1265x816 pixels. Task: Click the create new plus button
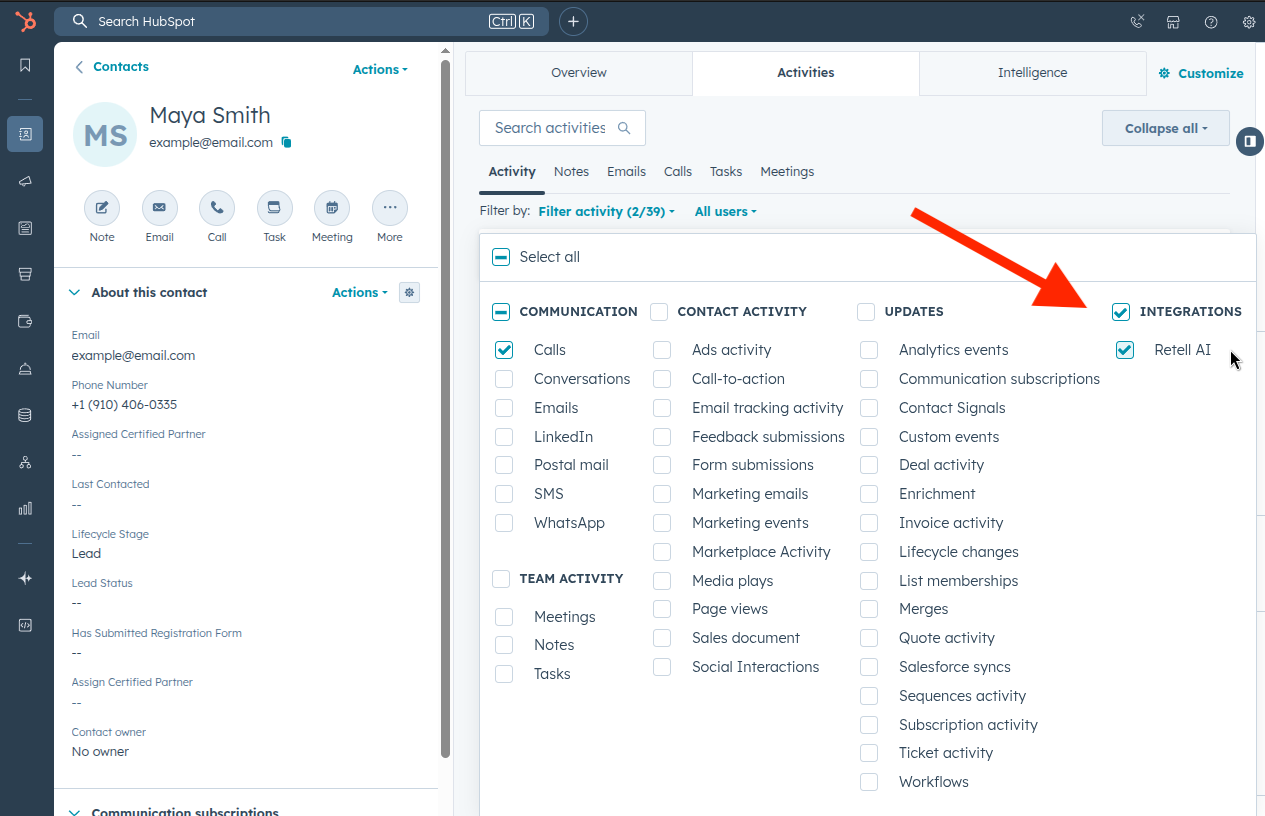coord(573,21)
